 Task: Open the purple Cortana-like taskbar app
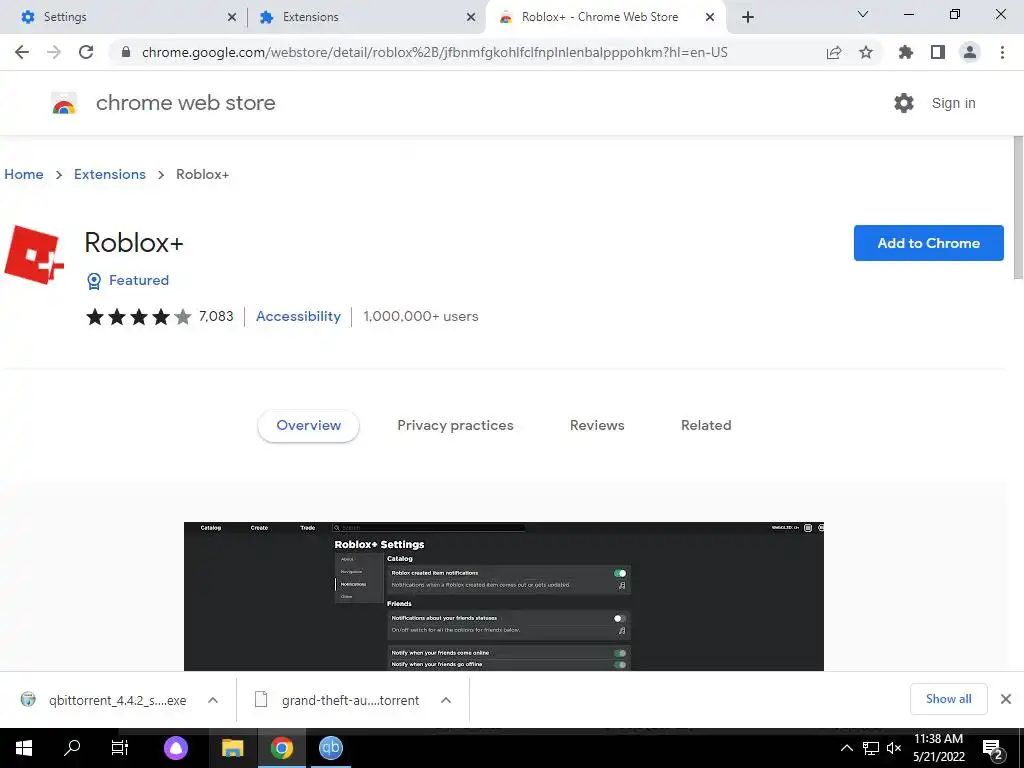coord(176,748)
